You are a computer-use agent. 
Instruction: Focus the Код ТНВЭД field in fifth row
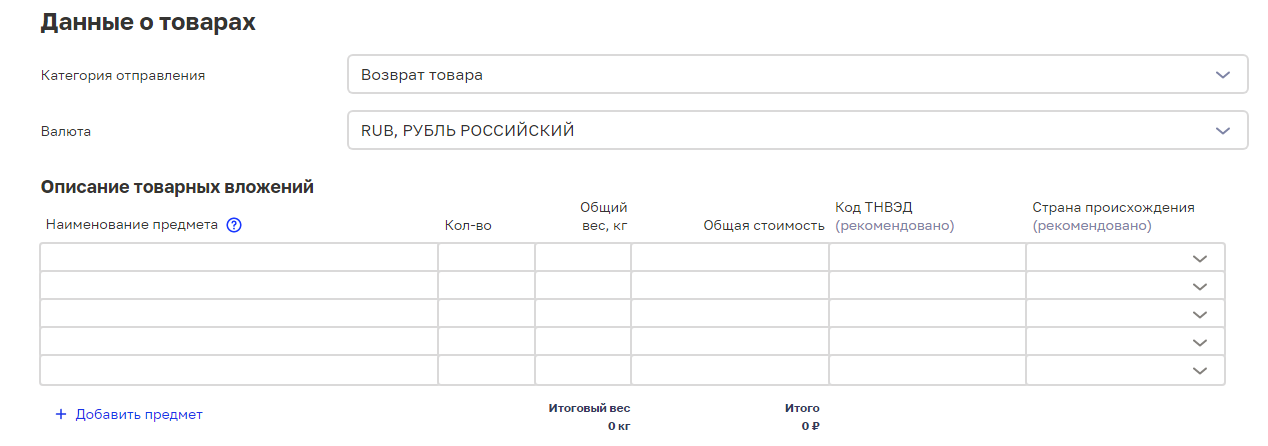pos(927,370)
